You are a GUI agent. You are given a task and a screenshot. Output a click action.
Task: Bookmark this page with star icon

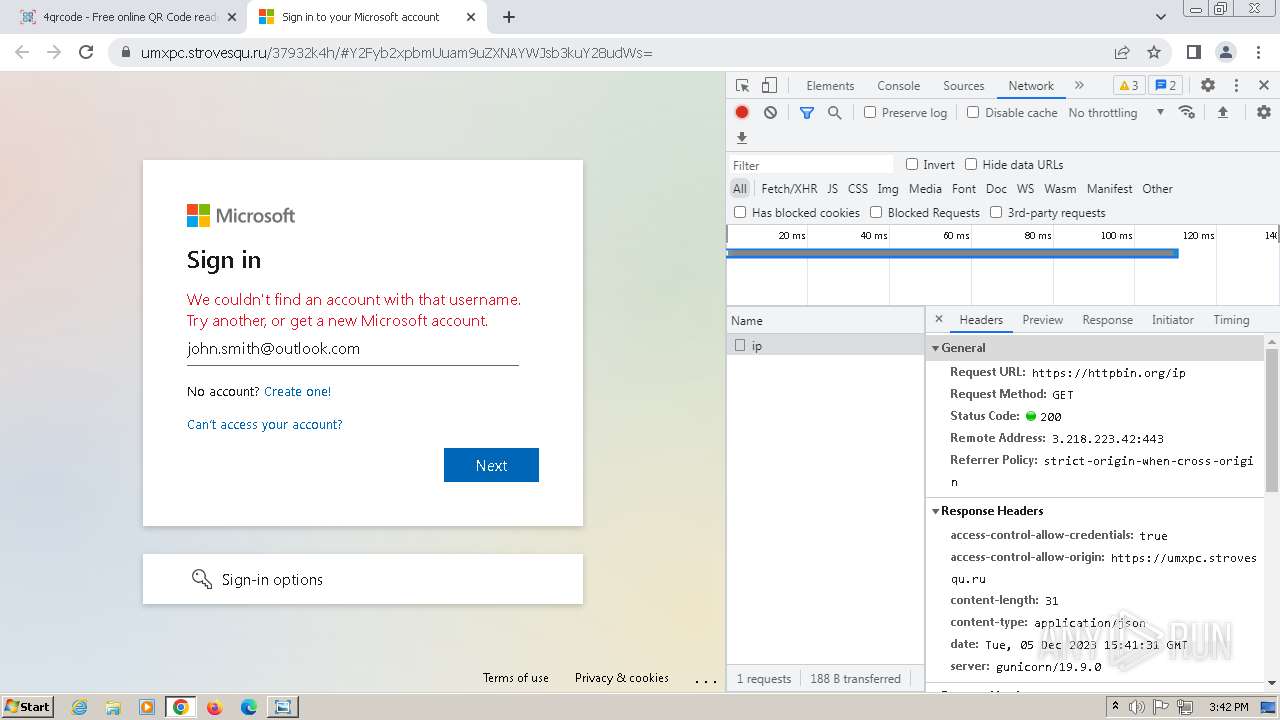1154,52
